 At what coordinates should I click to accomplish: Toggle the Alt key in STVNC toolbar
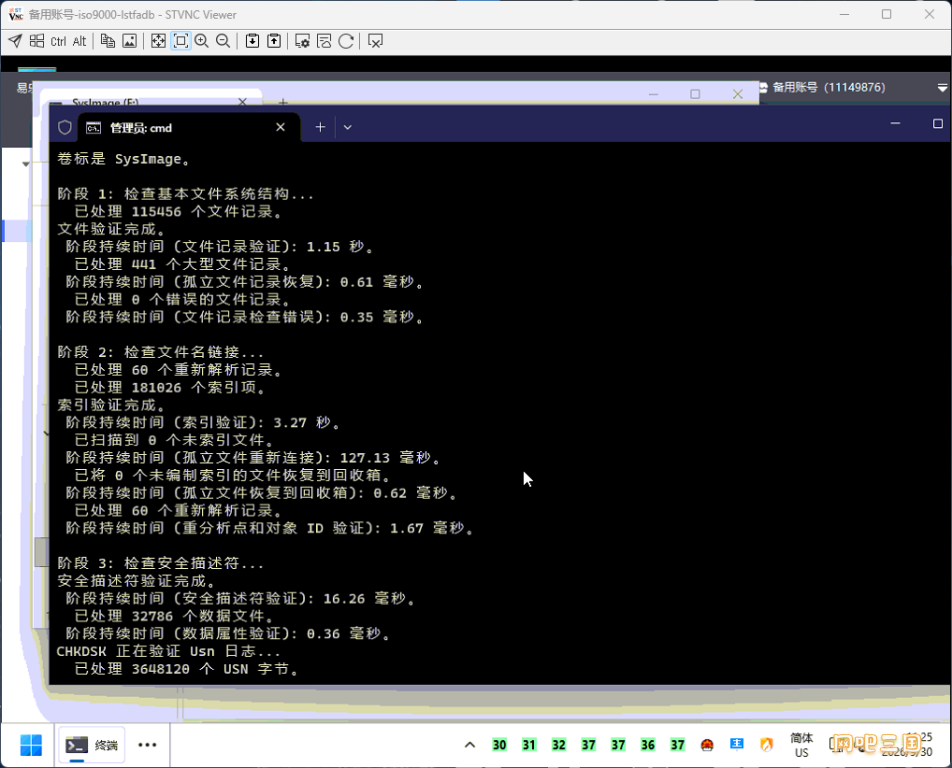[x=80, y=41]
